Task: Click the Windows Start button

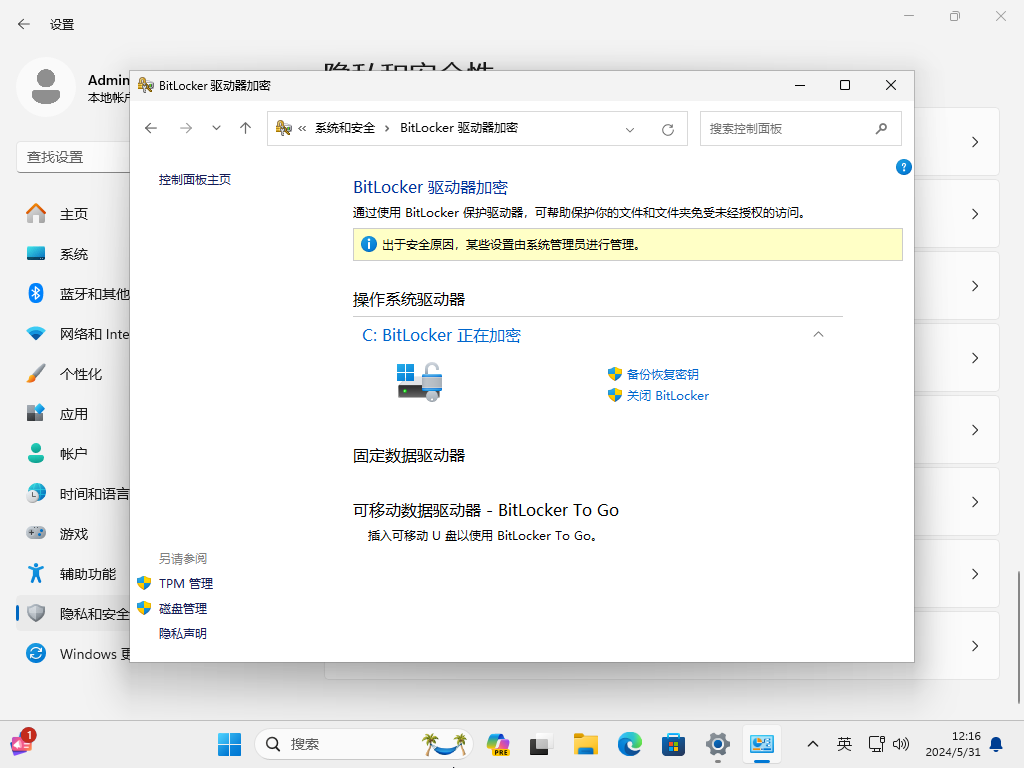Action: [x=229, y=744]
